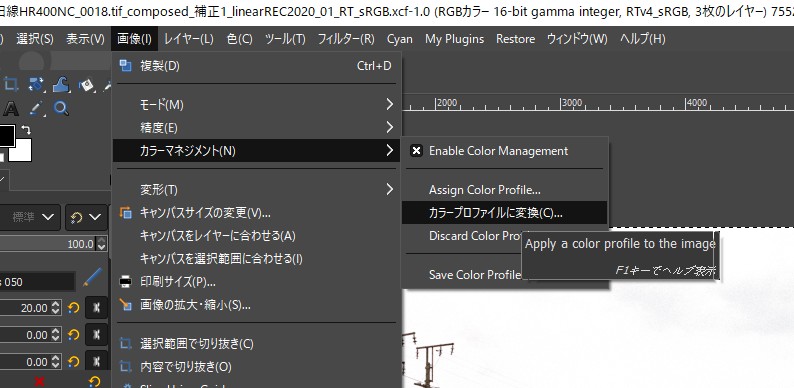Choose キャンバスサイズの変更(V)...

[x=257, y=213]
